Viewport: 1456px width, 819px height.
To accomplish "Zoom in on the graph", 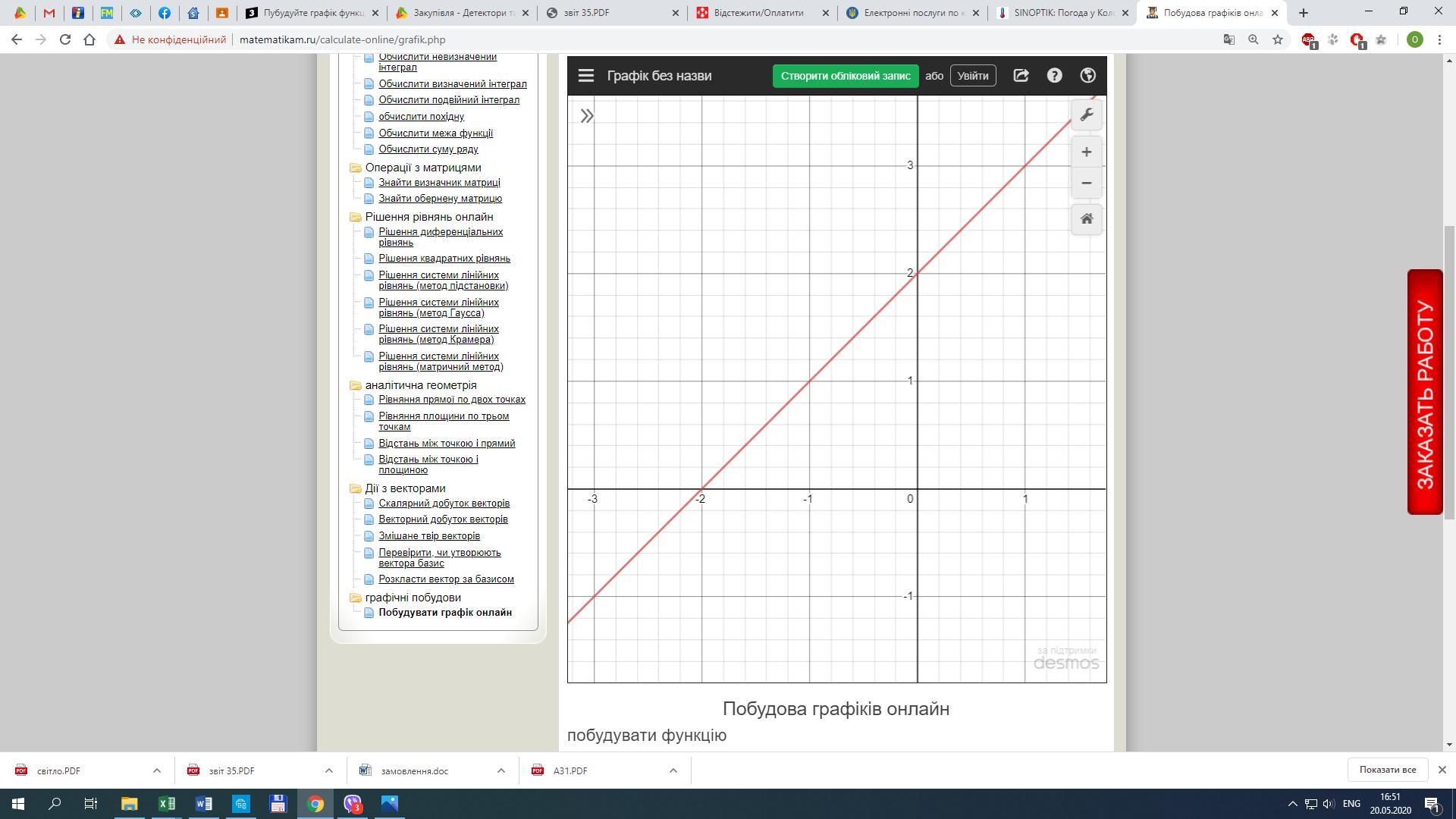I will tap(1086, 152).
